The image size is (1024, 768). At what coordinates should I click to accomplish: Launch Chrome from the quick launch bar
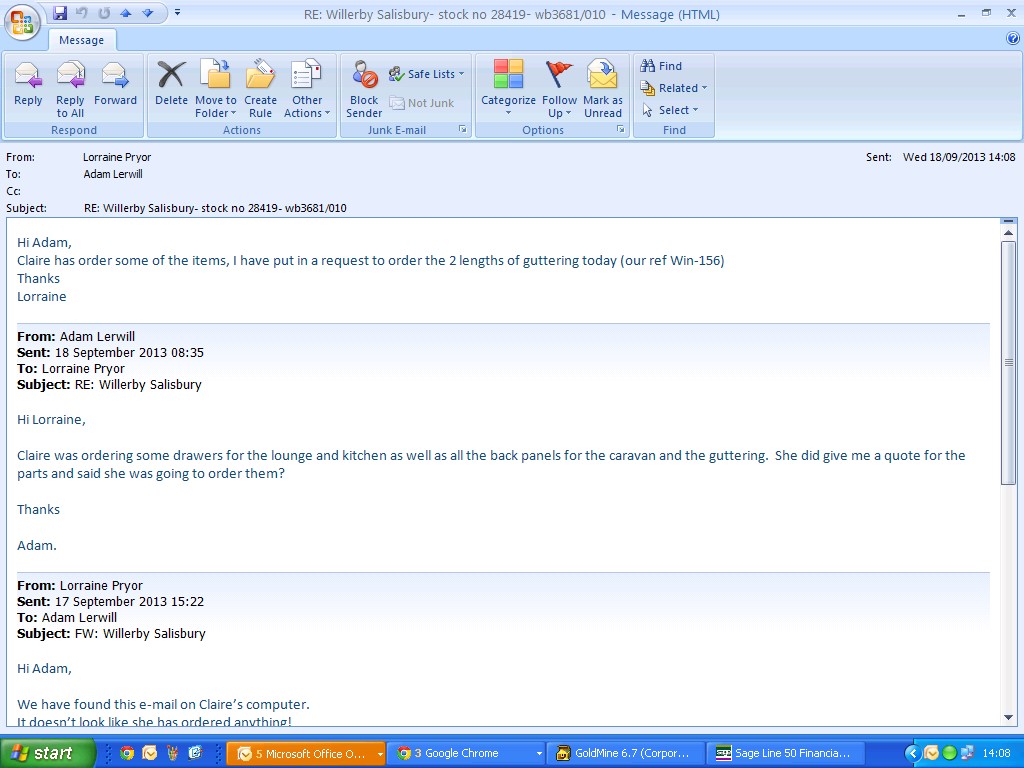click(127, 753)
